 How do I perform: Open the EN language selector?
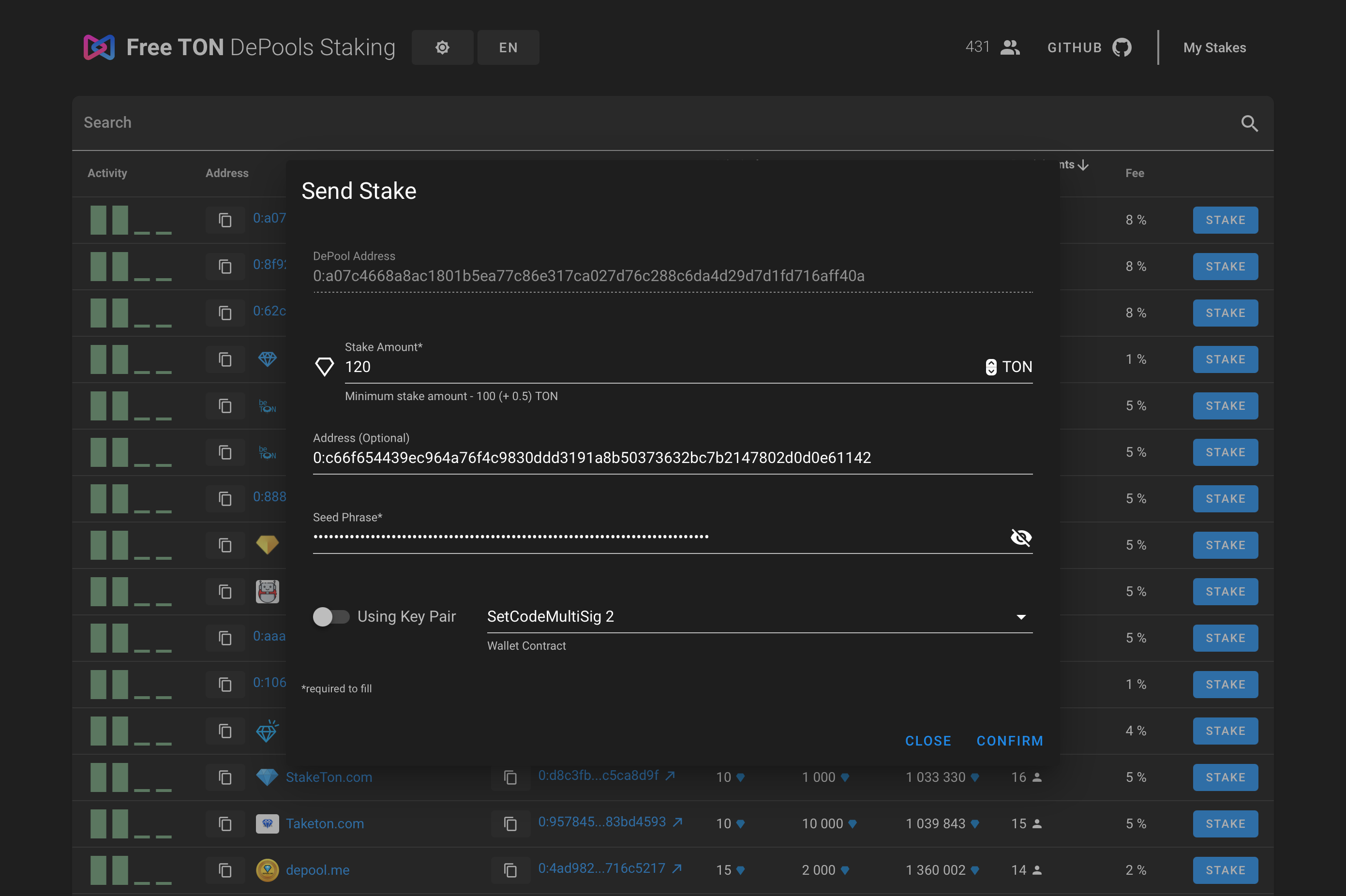tap(508, 47)
